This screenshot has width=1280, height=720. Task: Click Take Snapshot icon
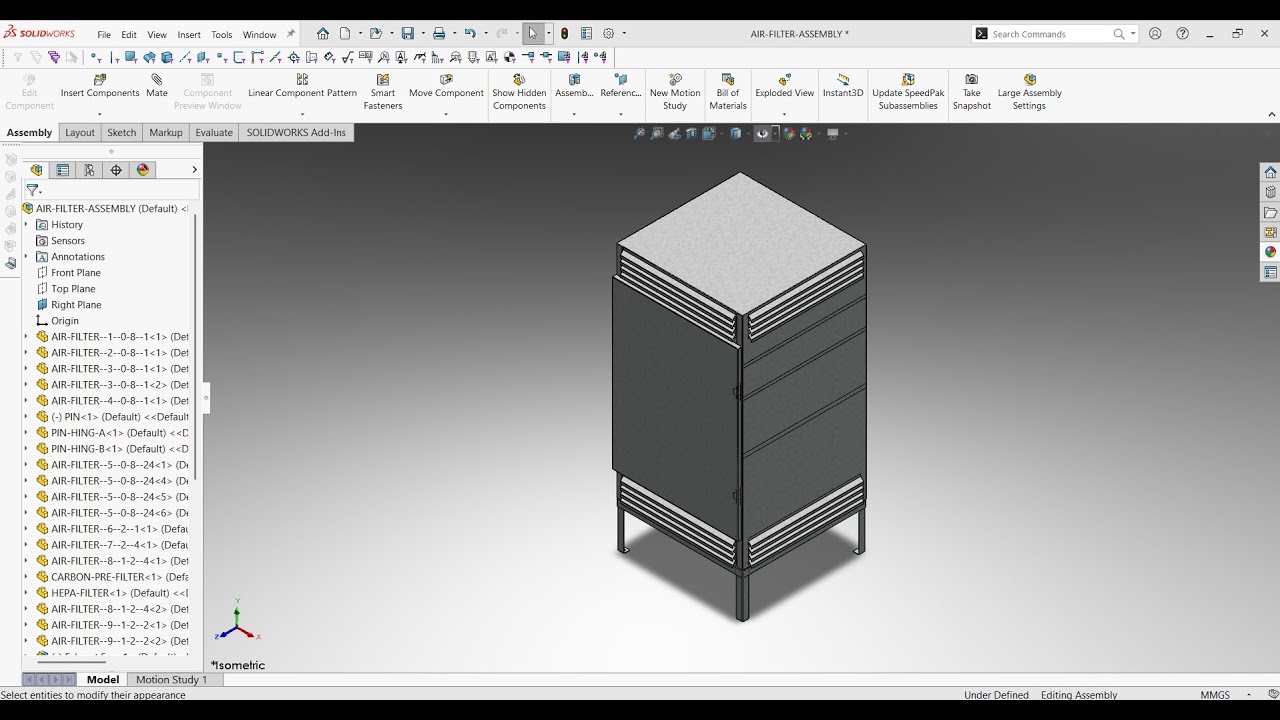pos(971,79)
